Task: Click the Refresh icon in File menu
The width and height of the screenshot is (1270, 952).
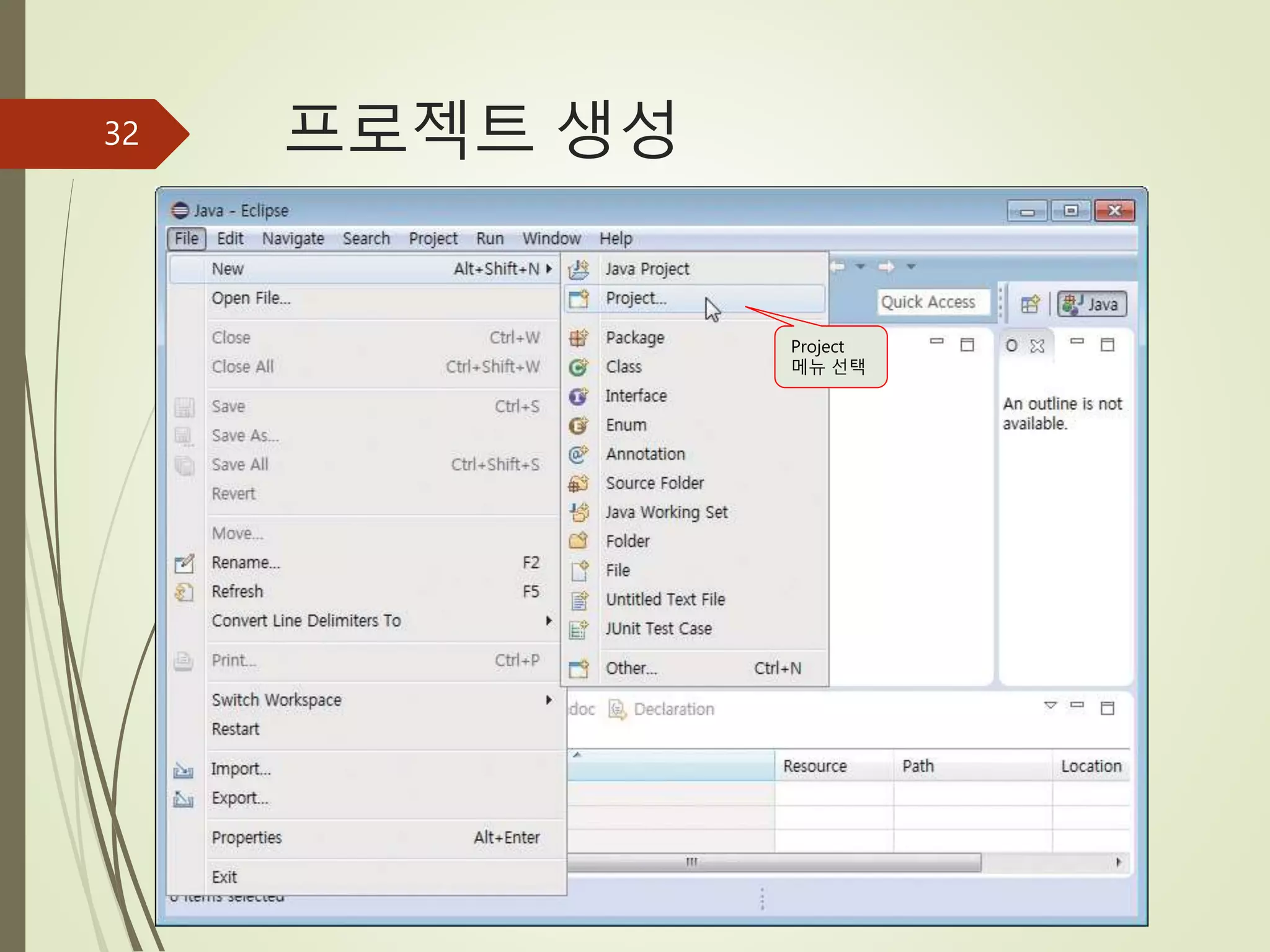Action: (184, 592)
